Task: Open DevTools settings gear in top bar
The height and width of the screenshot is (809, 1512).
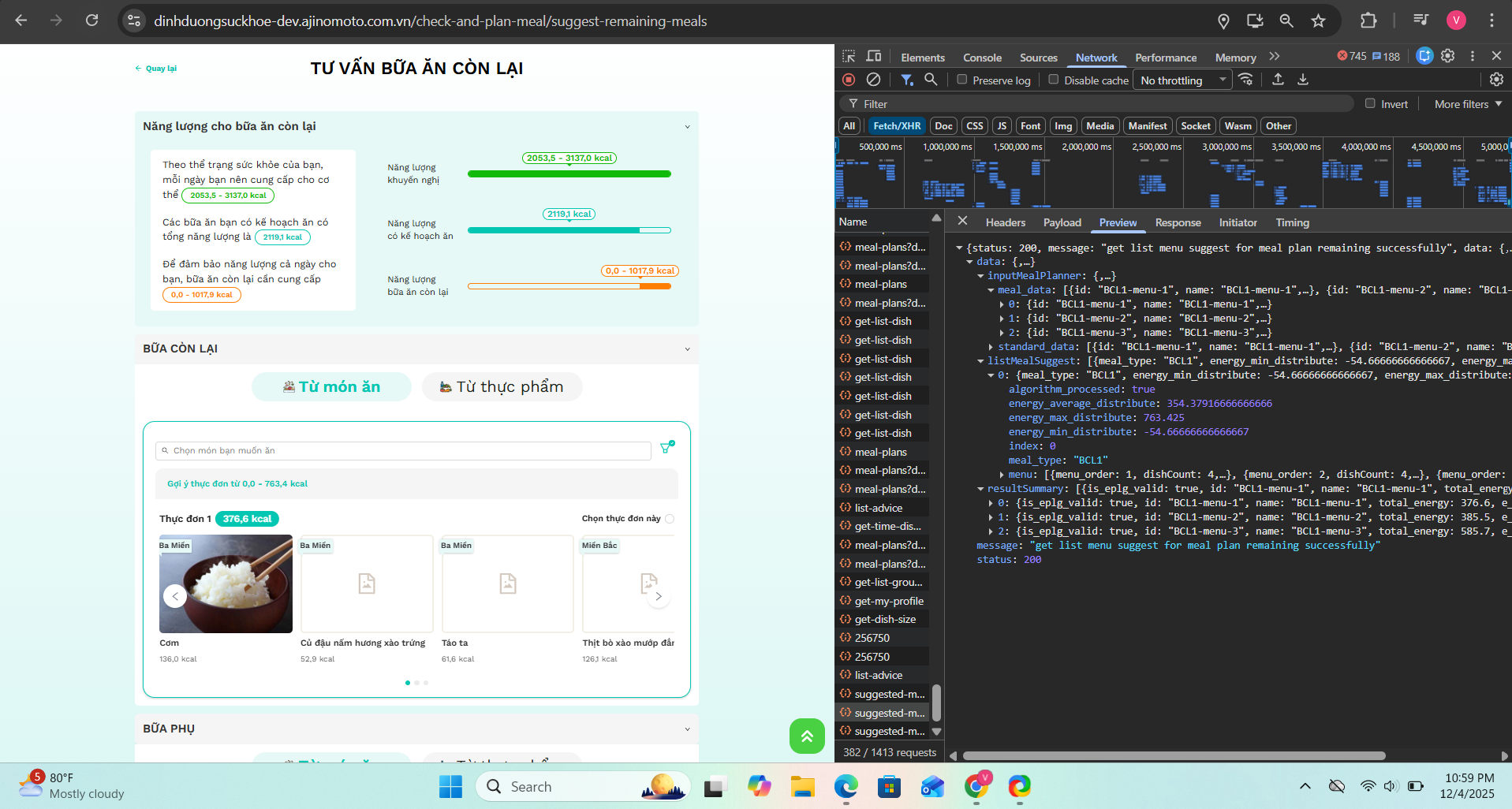Action: [1447, 56]
